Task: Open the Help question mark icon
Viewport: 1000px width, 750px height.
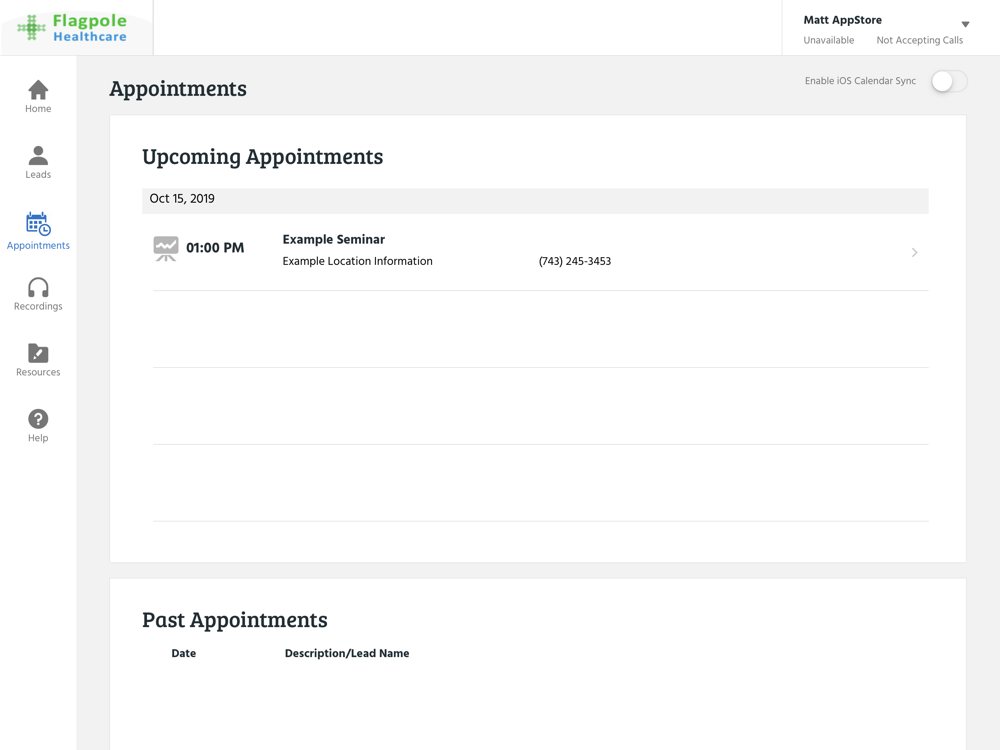Action: click(38, 419)
